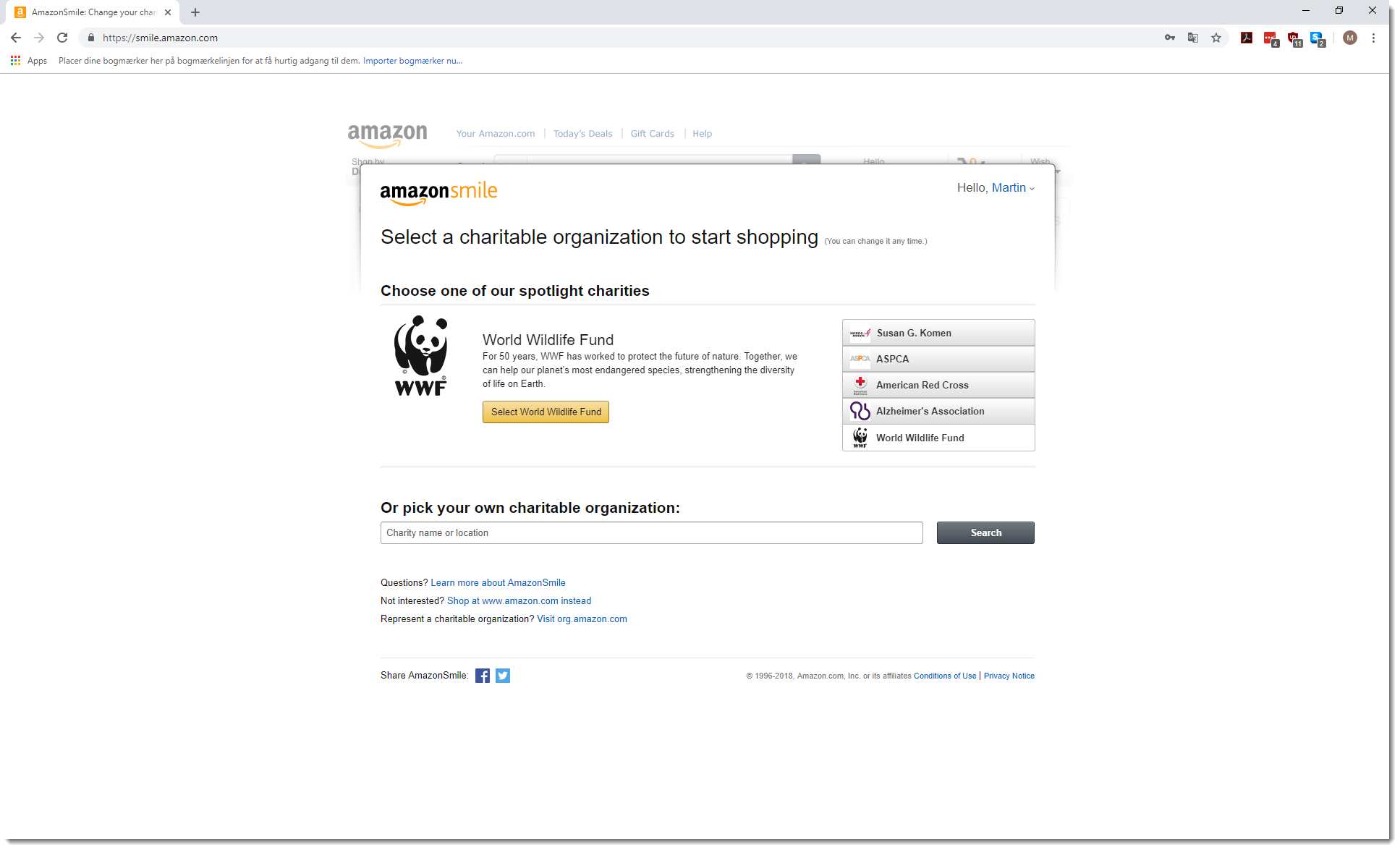Click the saved passwords key icon
The image size is (1400, 850).
coord(1169,38)
